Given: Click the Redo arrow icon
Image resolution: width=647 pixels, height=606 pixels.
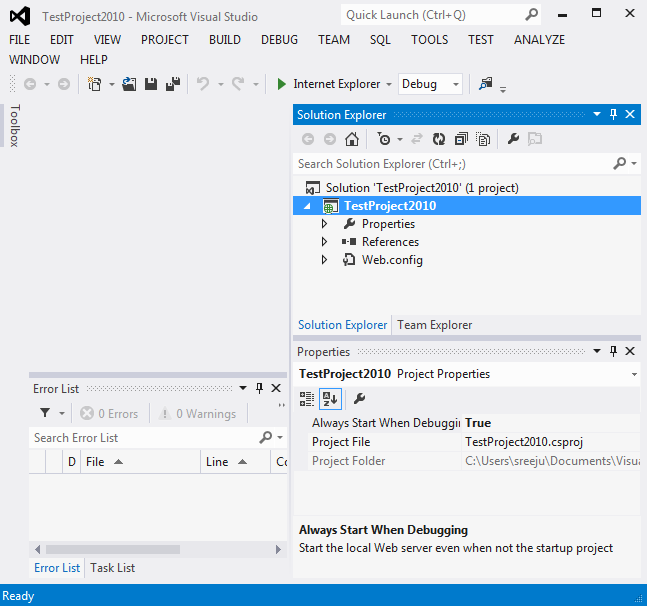Looking at the screenshot, I should (238, 84).
